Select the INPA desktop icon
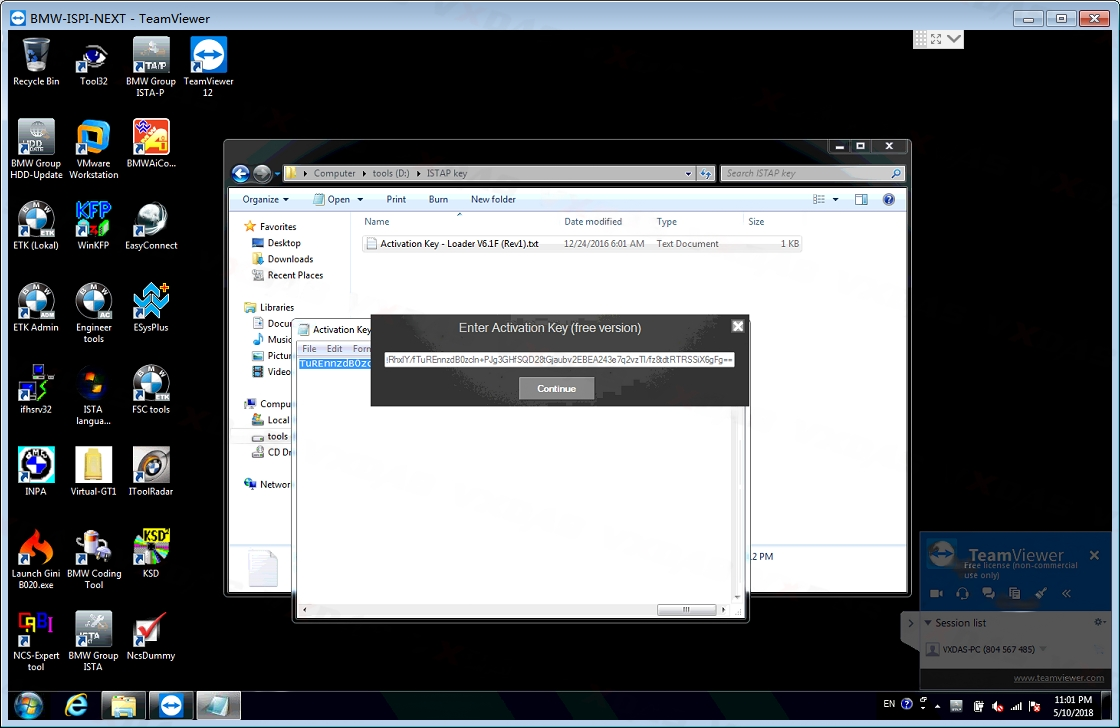 pos(36,472)
